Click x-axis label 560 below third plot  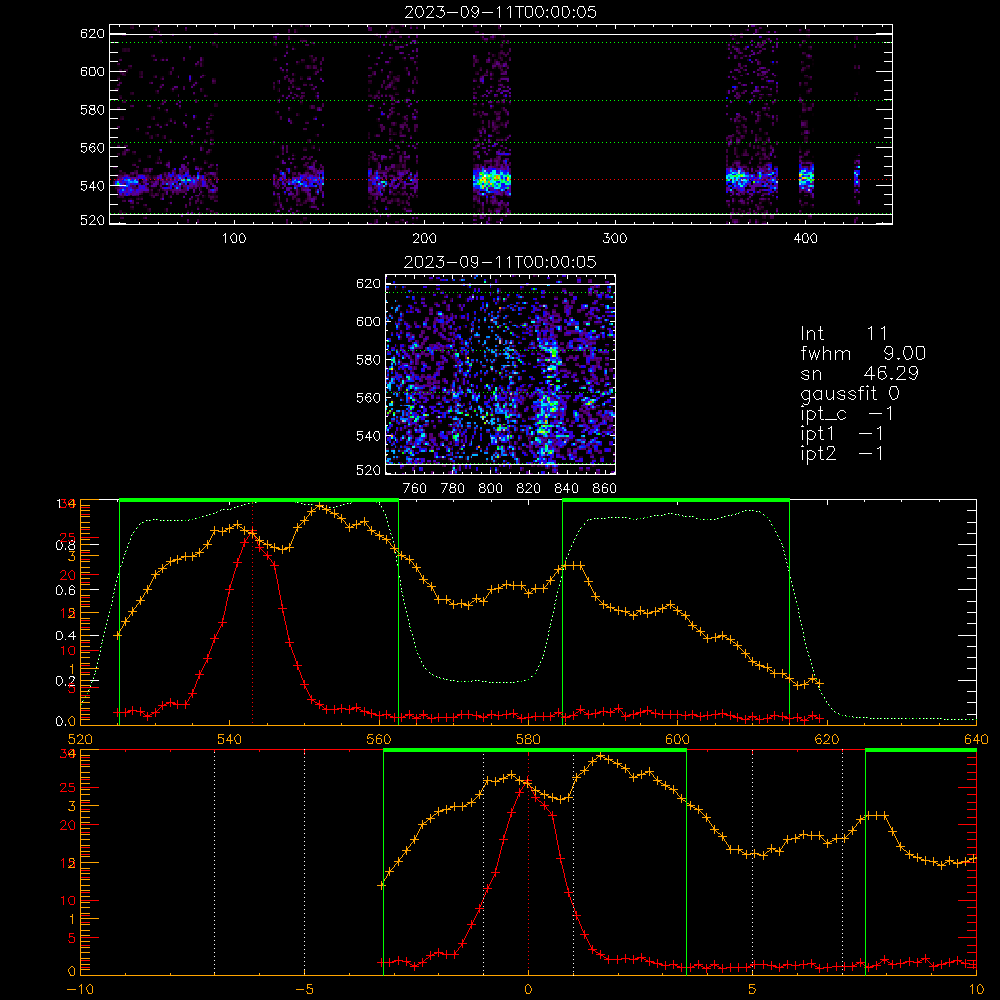point(379,740)
